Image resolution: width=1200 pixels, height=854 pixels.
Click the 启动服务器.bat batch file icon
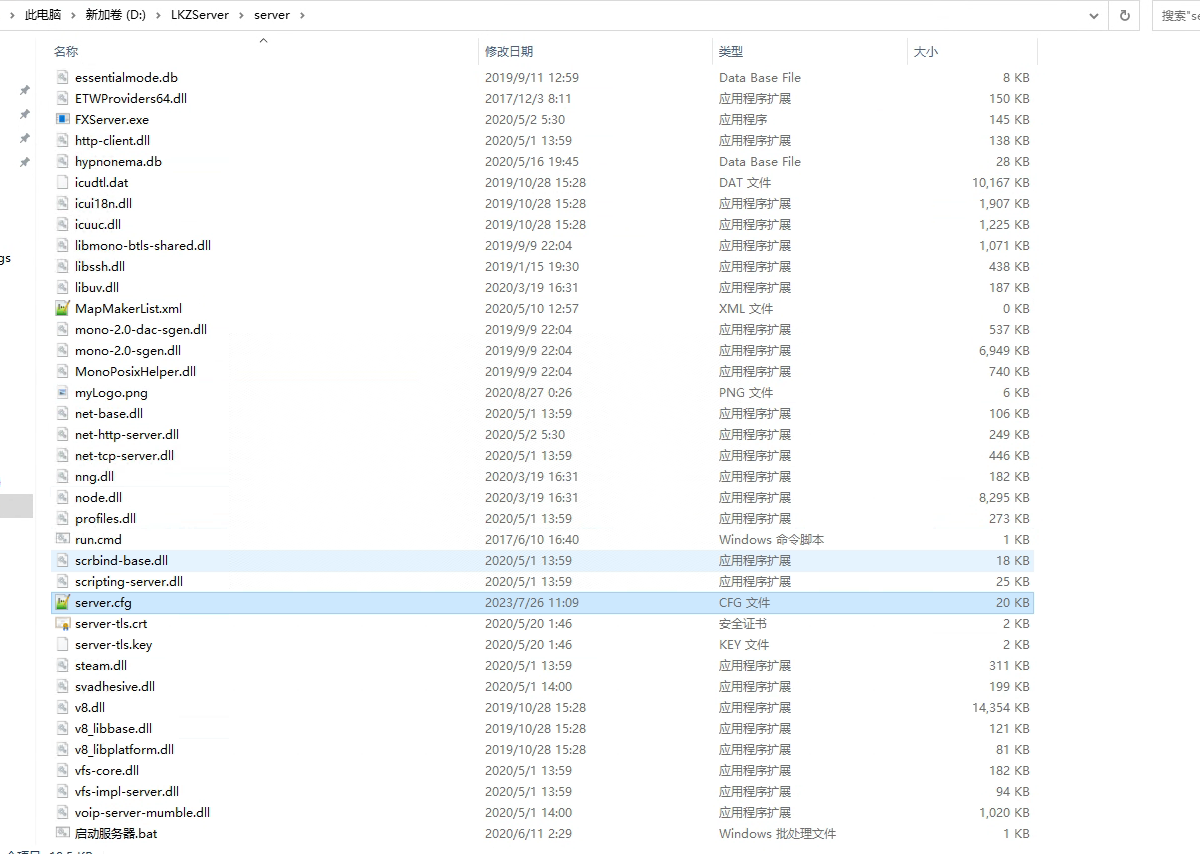click(63, 833)
